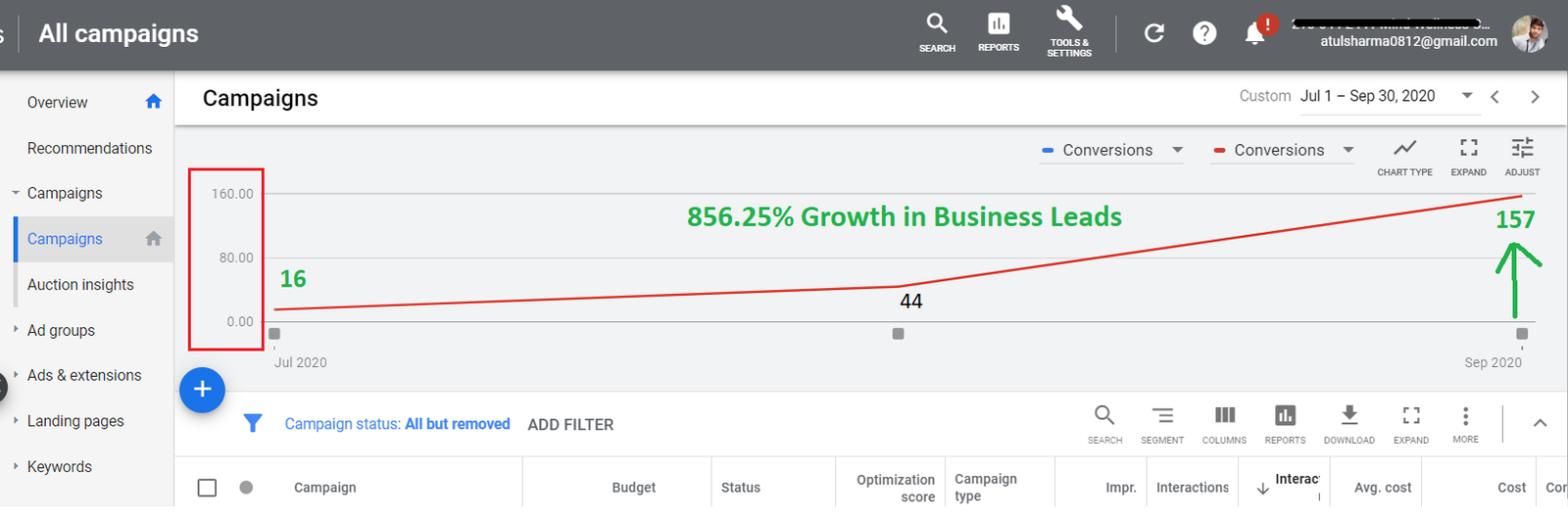Collapse the chart with the up chevron

click(x=1540, y=423)
